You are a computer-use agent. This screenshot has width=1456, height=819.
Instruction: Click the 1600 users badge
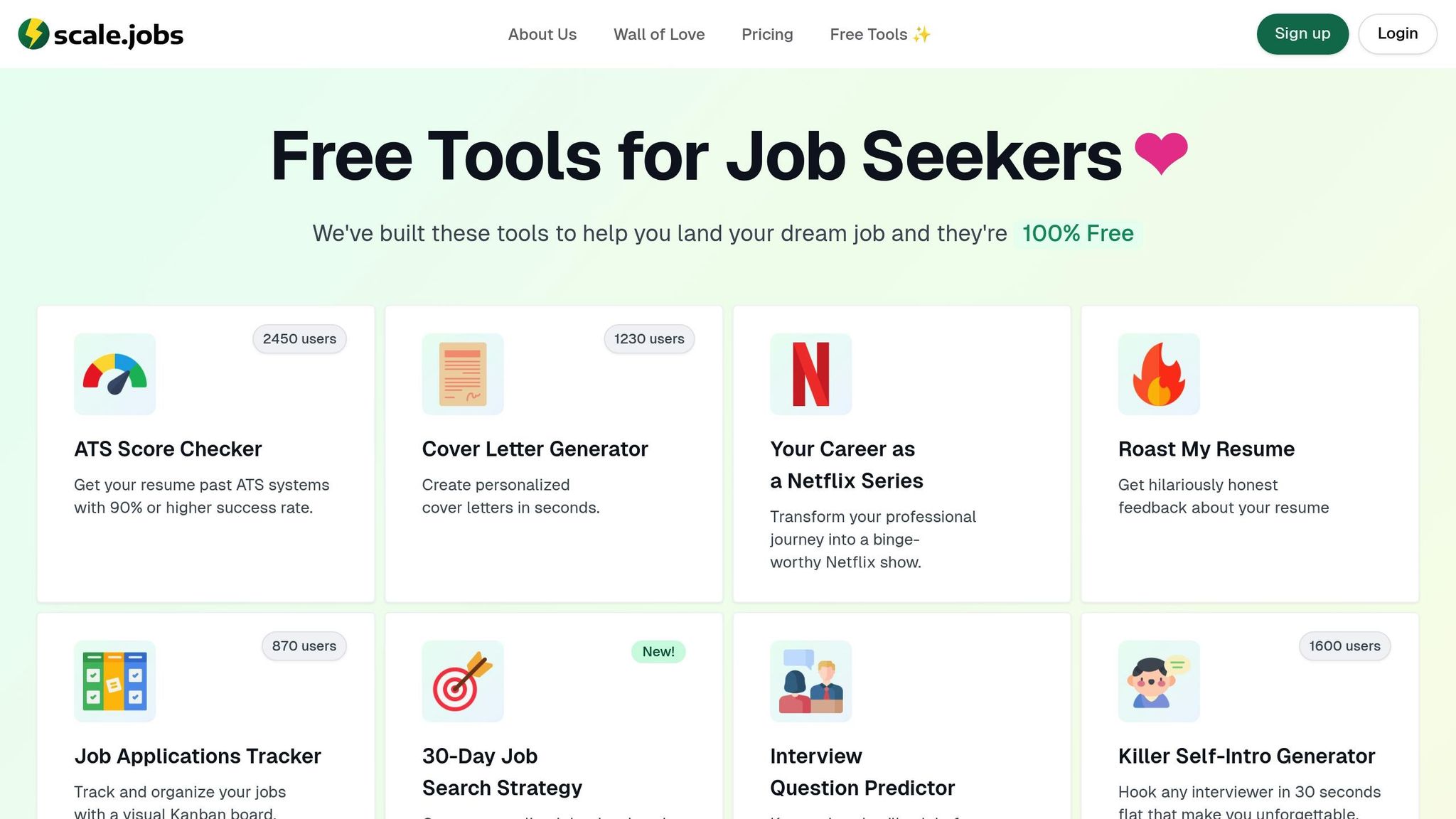(1344, 646)
